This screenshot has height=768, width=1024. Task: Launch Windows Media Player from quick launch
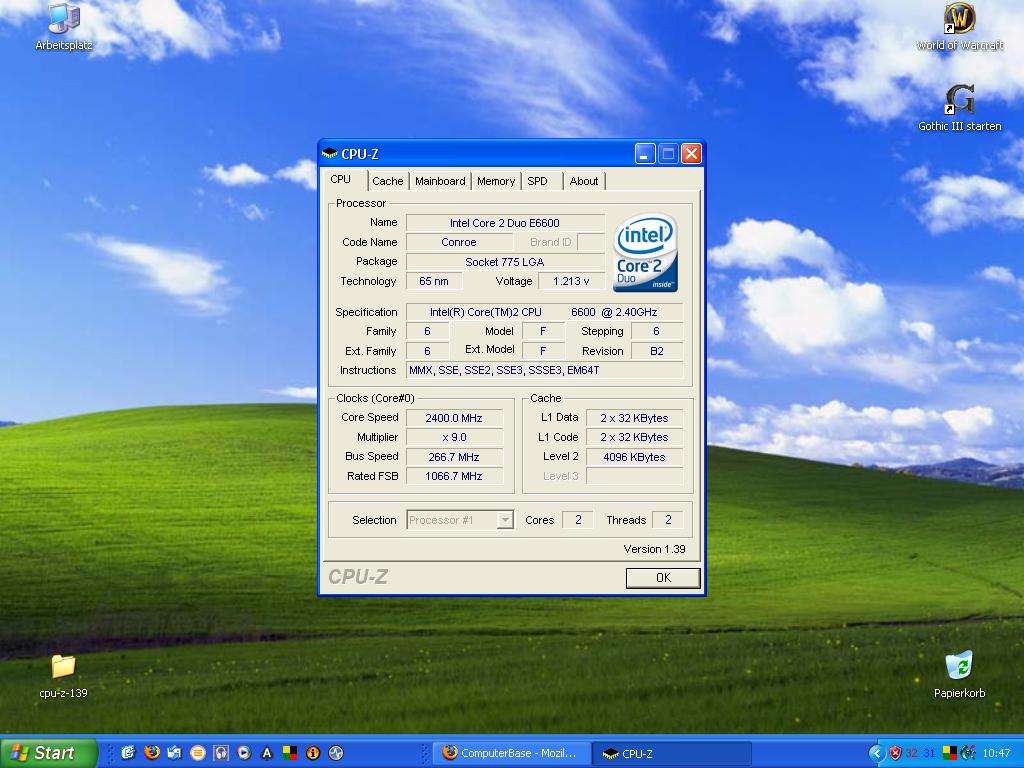point(244,753)
